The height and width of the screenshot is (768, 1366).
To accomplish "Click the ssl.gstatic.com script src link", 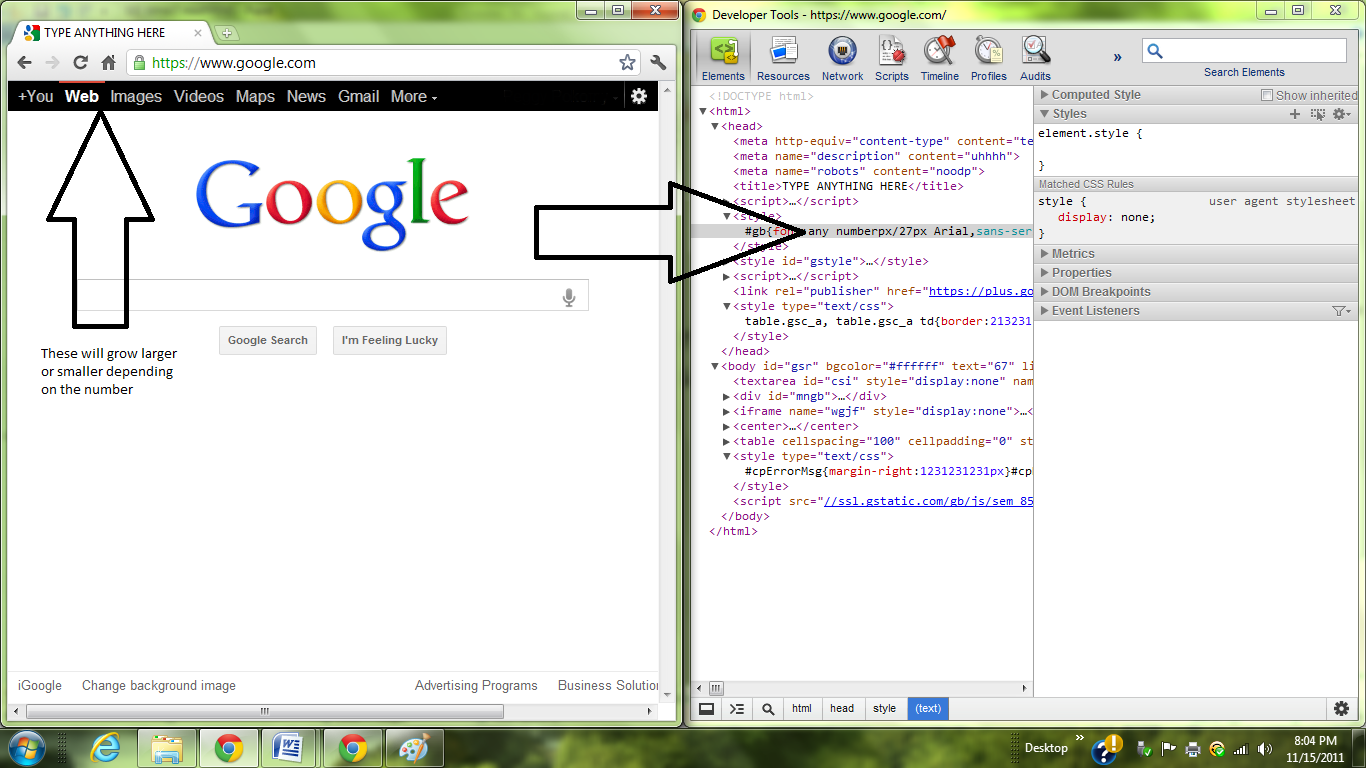I will (x=927, y=502).
